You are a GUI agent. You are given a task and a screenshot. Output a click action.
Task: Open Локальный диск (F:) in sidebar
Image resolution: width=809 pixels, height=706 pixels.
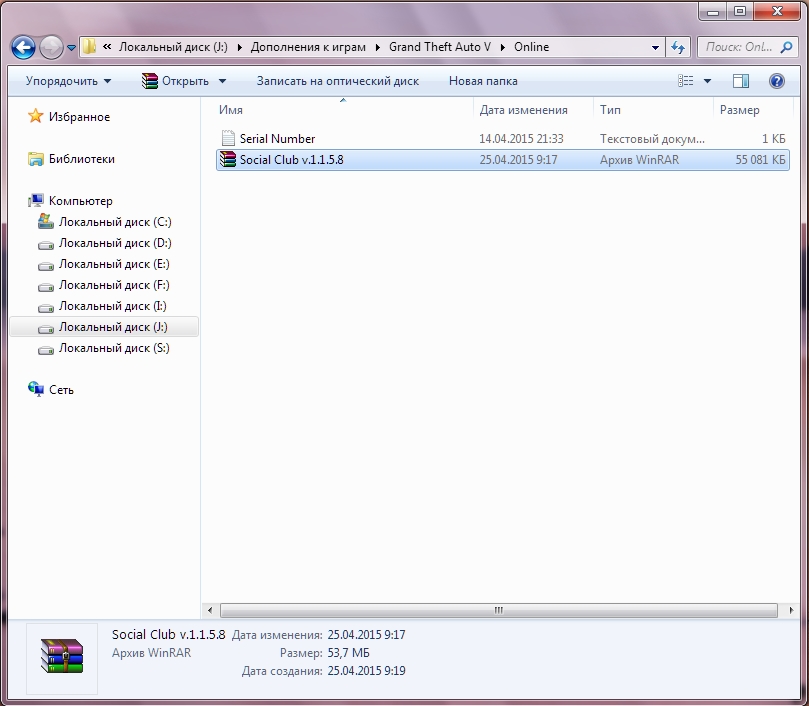pyautogui.click(x=114, y=285)
